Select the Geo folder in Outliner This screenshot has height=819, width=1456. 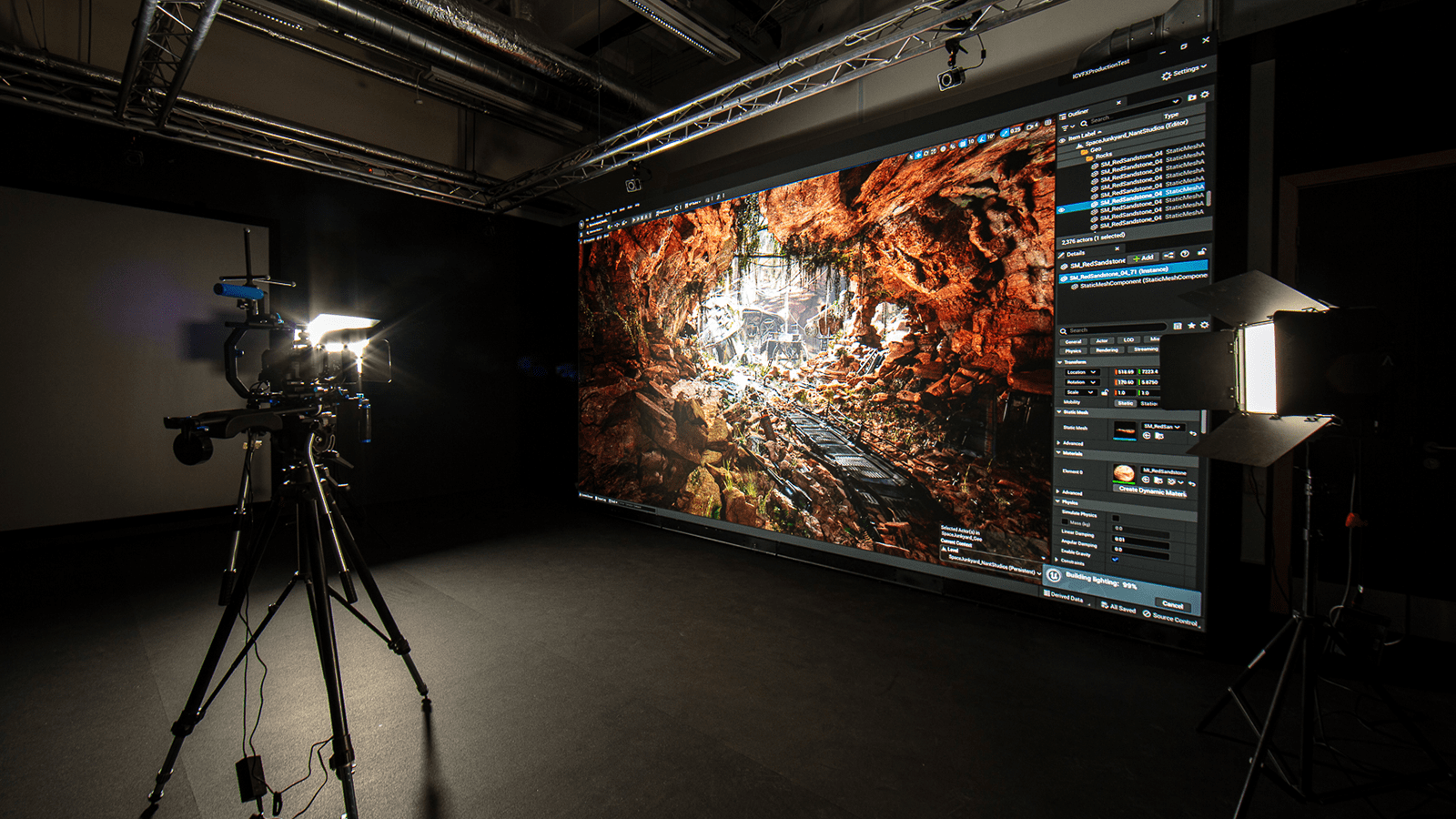click(x=1091, y=150)
